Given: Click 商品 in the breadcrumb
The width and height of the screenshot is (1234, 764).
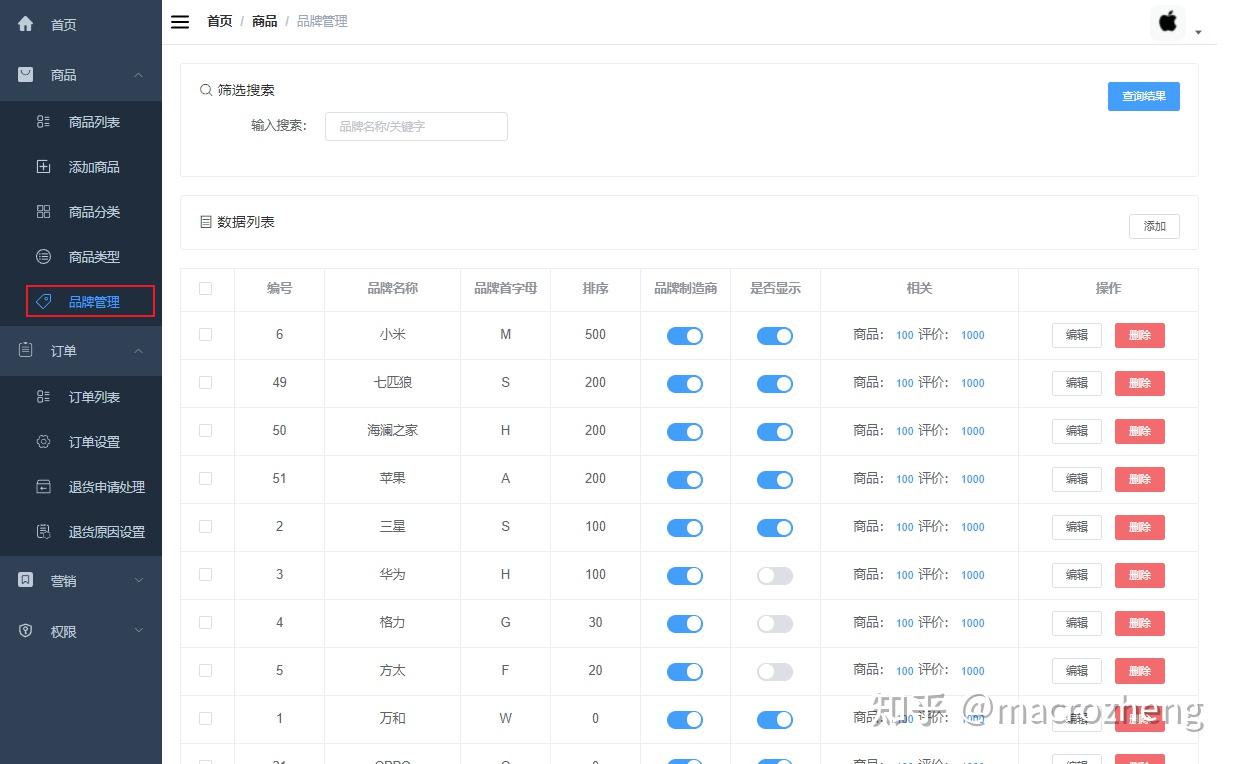Looking at the screenshot, I should pos(264,21).
